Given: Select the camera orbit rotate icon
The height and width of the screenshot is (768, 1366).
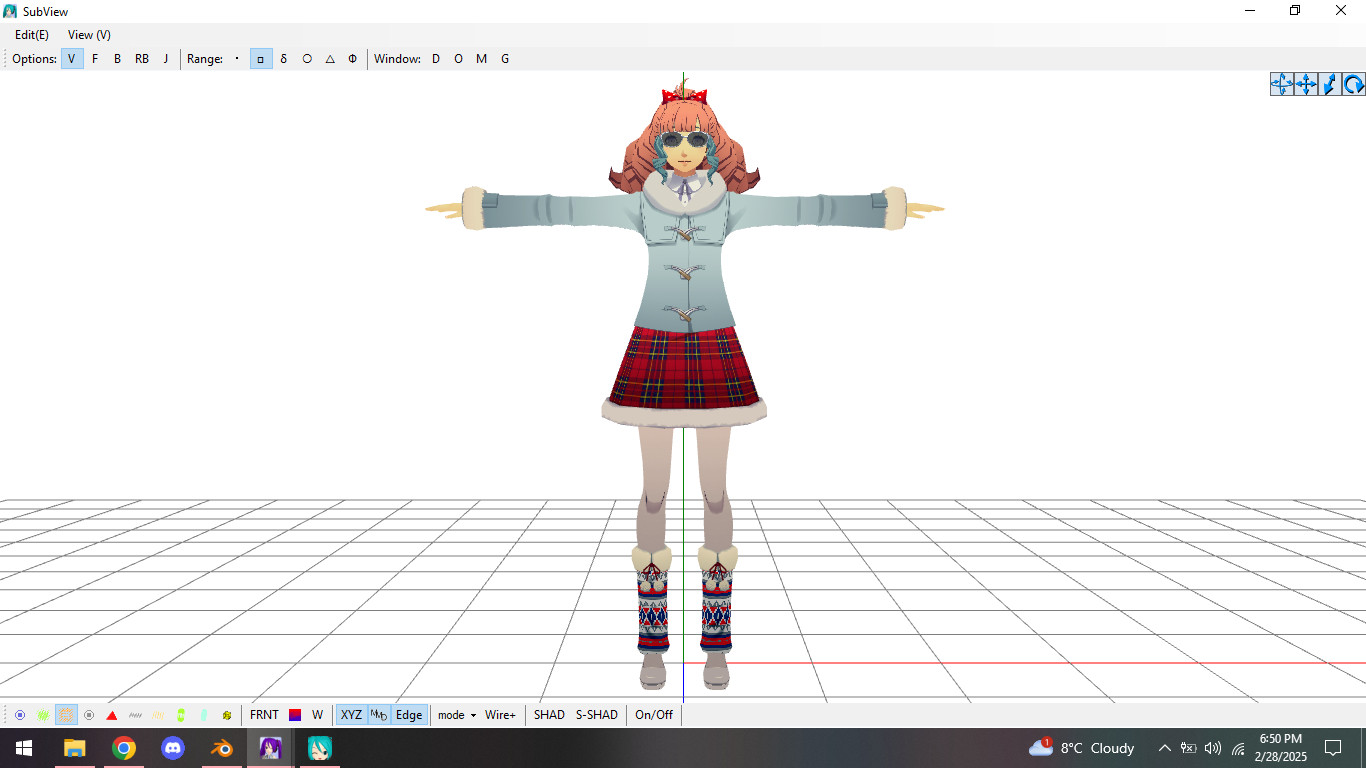Looking at the screenshot, I should coord(1282,84).
